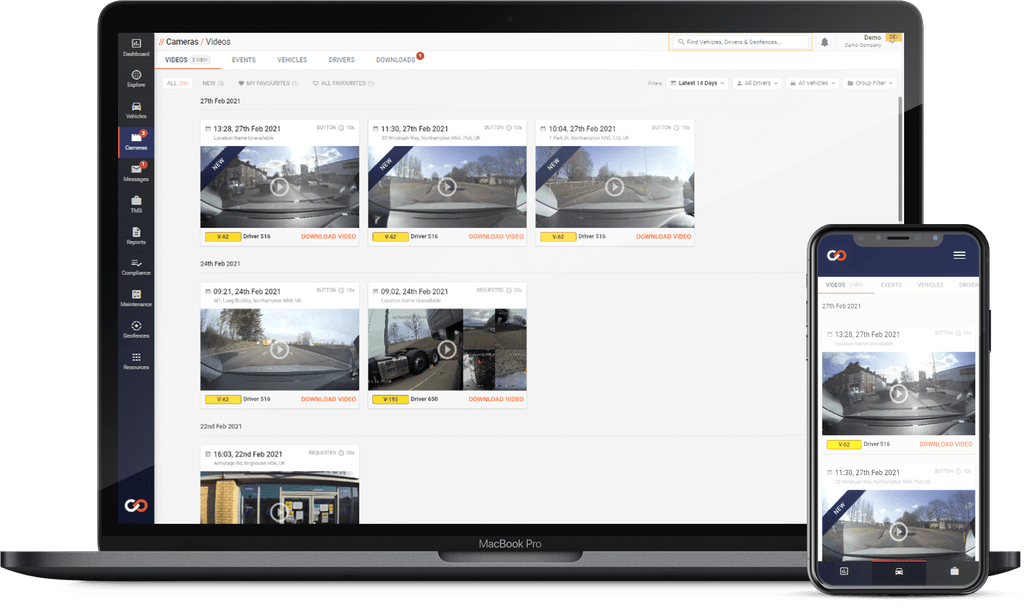Open the Group Filter dropdown

[x=870, y=83]
